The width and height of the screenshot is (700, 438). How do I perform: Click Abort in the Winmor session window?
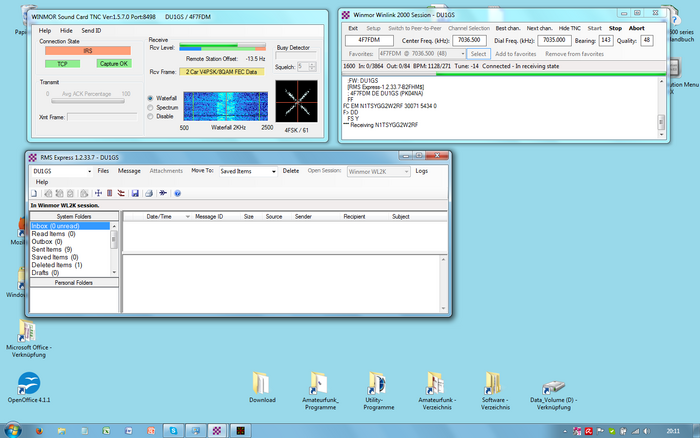[637, 28]
